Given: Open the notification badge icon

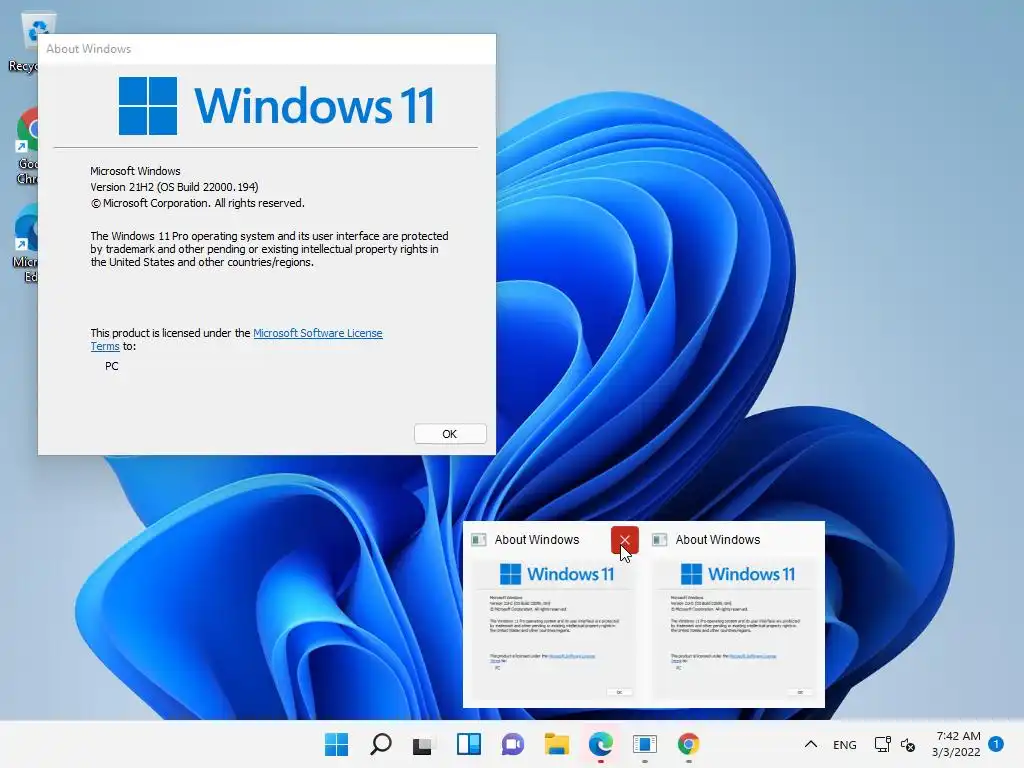Looking at the screenshot, I should (x=996, y=743).
